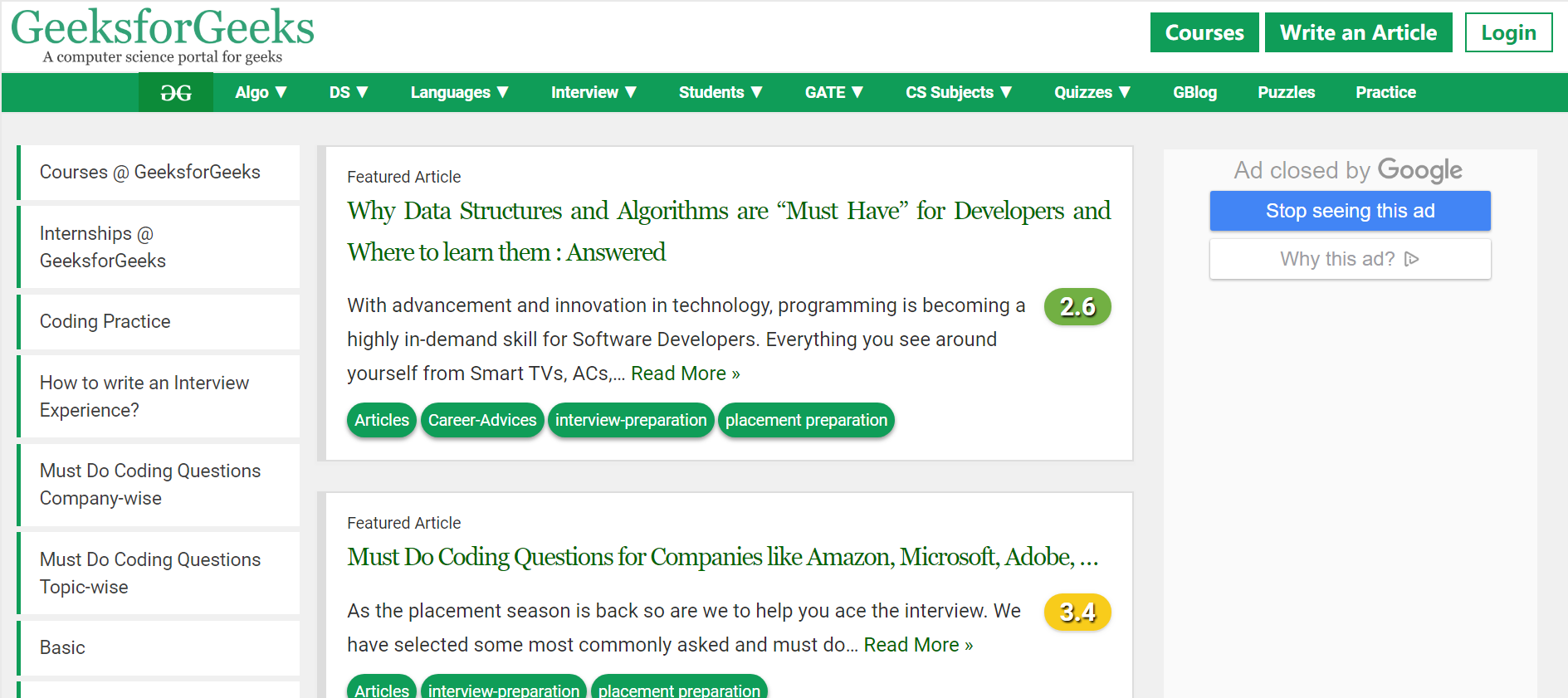Open Must Do Coding Questions article title
The image size is (1568, 698).
722,557
